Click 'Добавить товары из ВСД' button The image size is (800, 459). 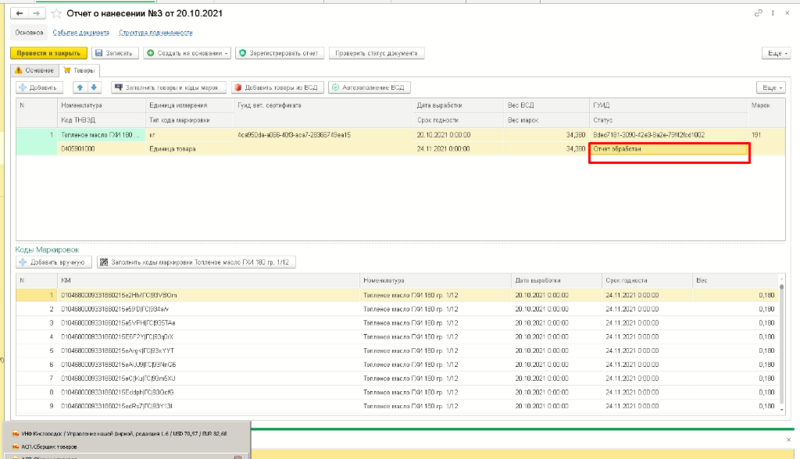tap(277, 88)
